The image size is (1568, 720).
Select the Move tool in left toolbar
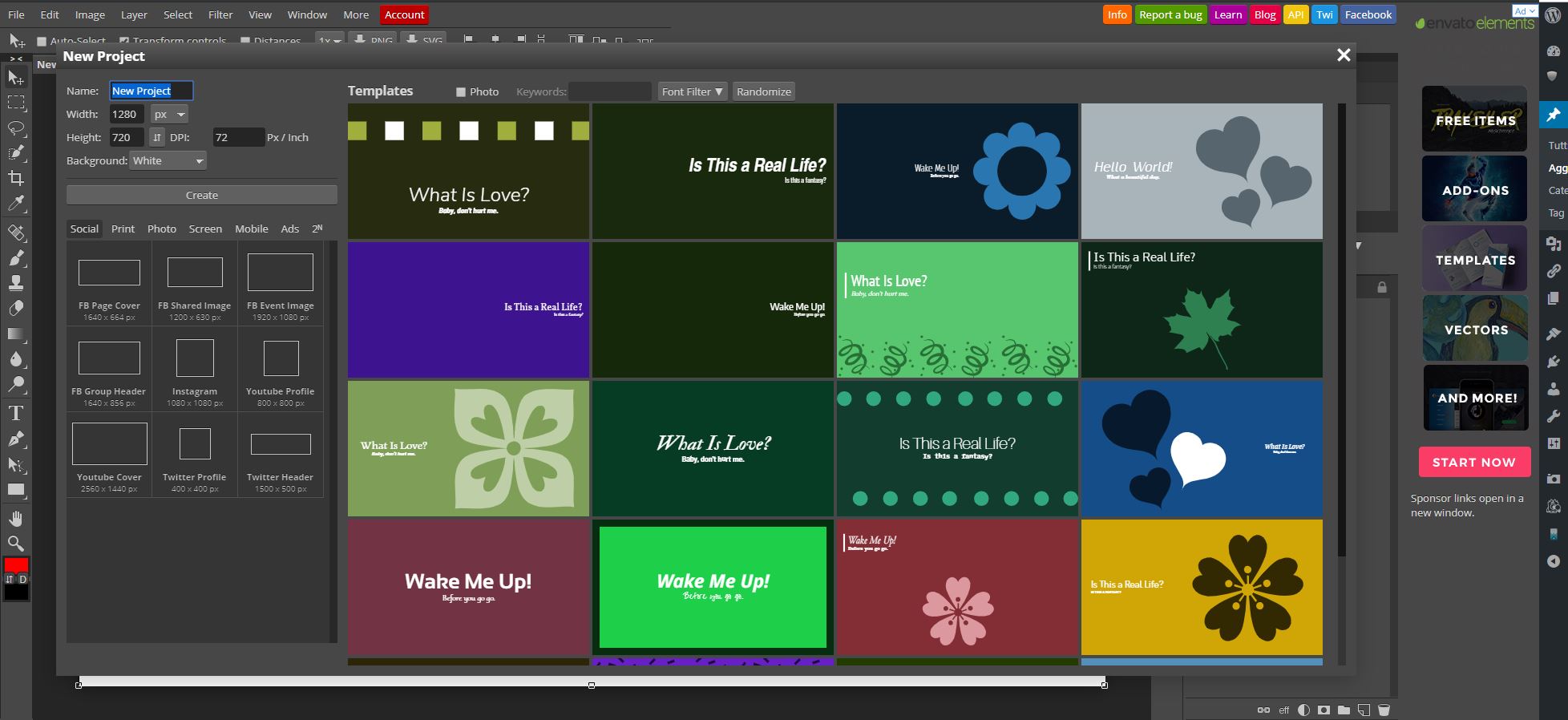point(16,77)
